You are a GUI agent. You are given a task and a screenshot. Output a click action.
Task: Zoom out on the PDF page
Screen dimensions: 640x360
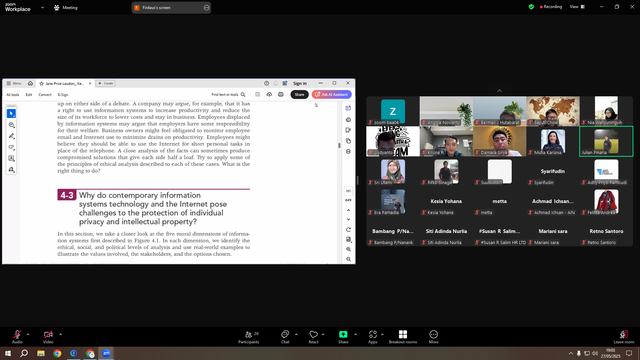(348, 259)
